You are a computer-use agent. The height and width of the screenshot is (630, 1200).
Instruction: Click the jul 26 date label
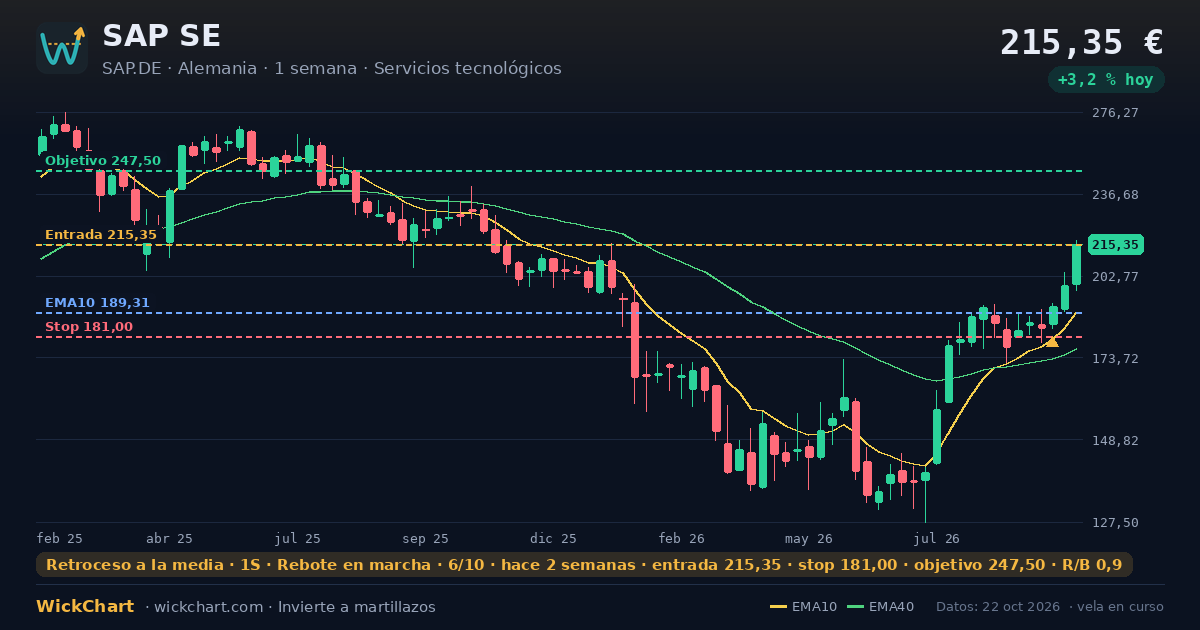(x=937, y=539)
